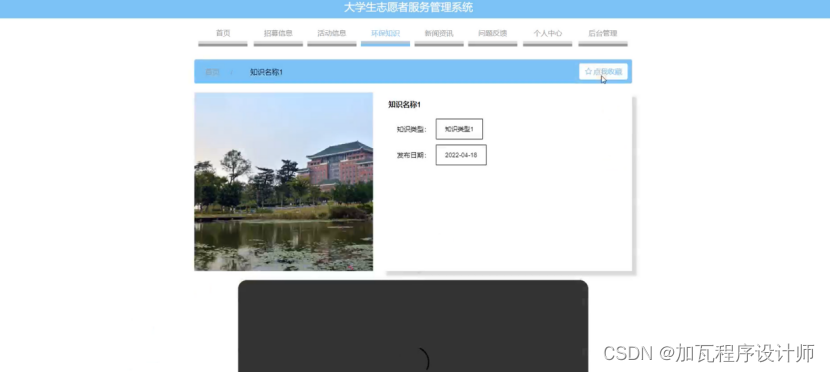Click the 知识类型1 value box
This screenshot has width=830, height=372.
(x=459, y=129)
